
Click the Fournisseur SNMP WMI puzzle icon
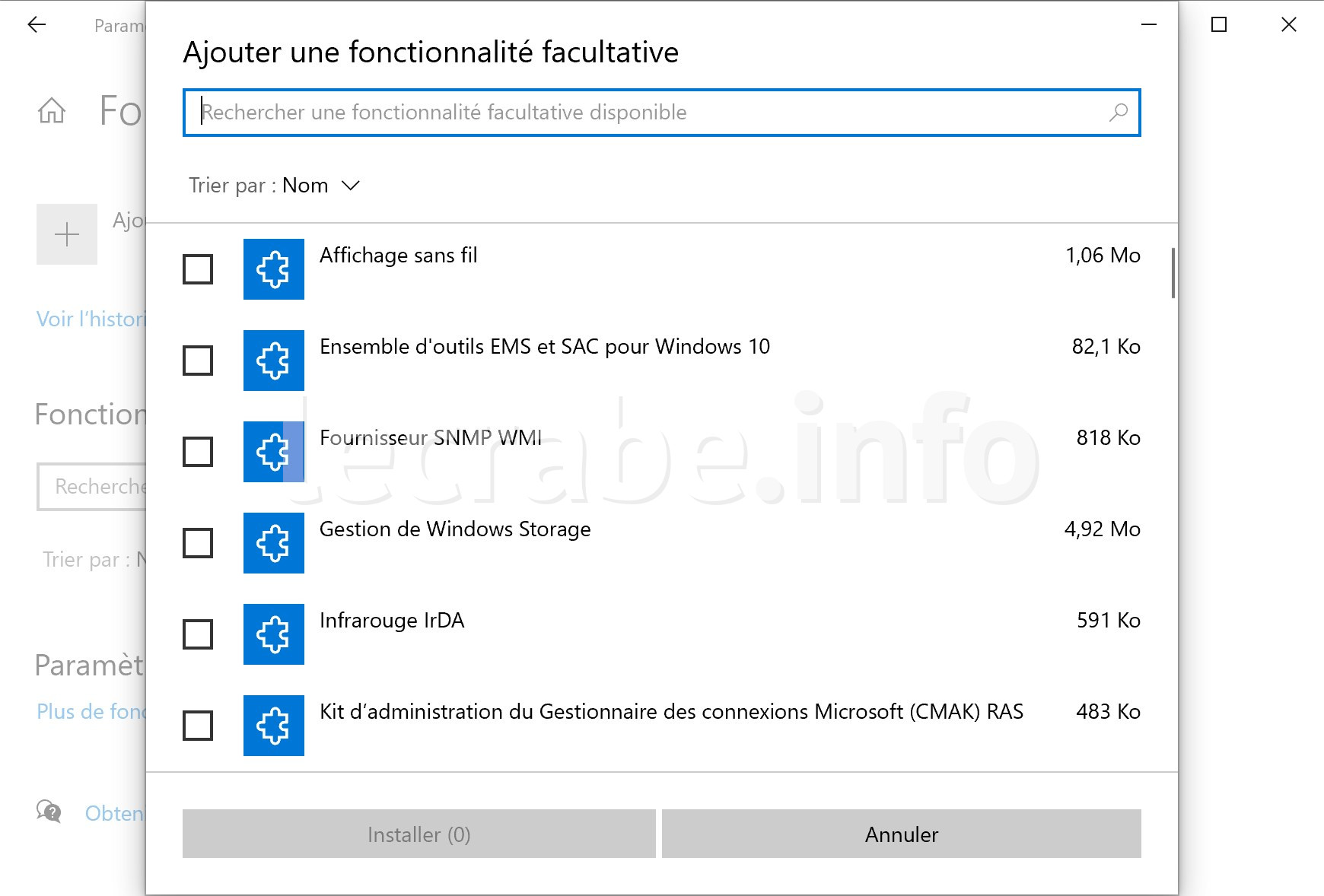click(274, 452)
